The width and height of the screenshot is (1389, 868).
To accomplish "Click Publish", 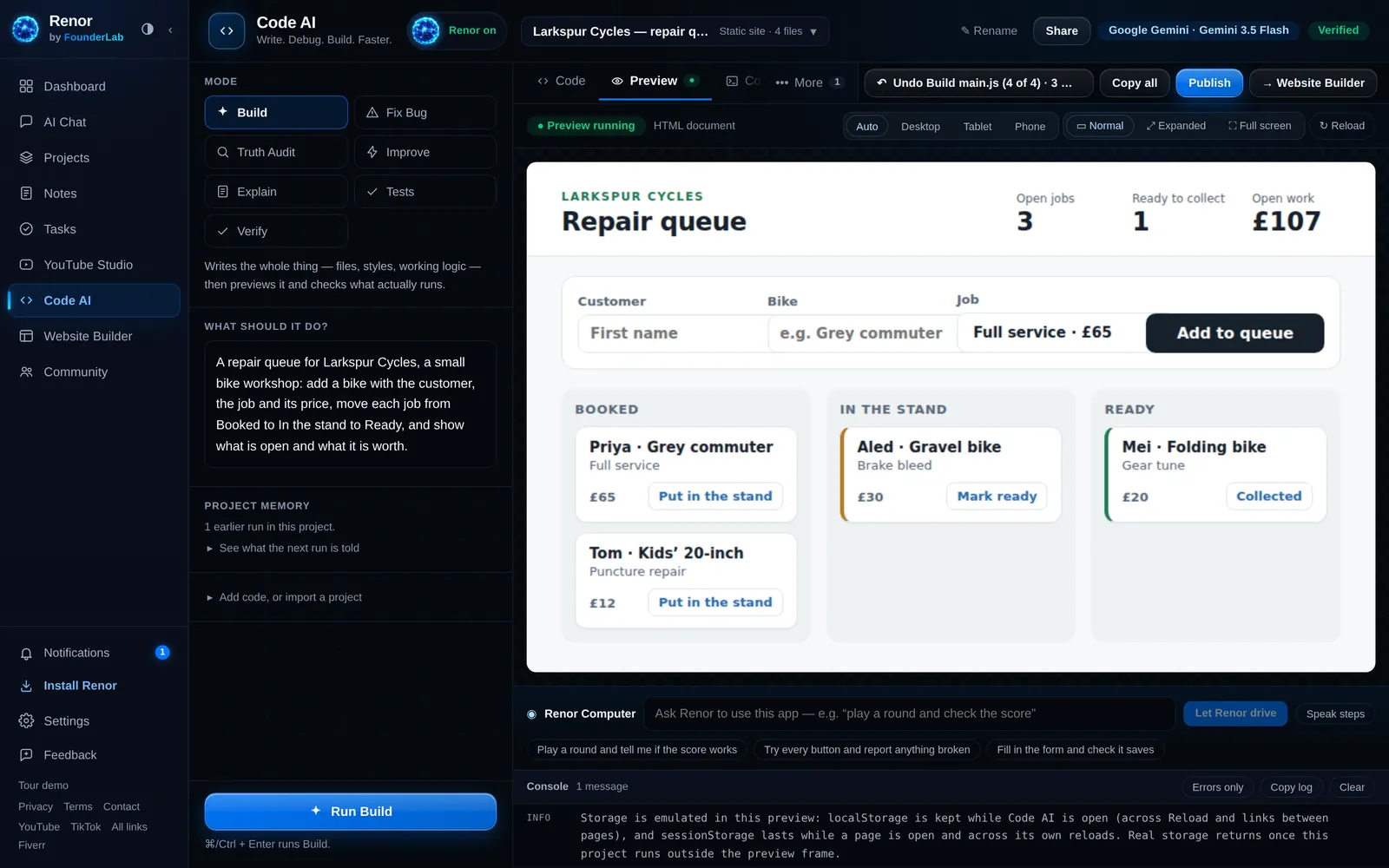I will click(x=1209, y=83).
